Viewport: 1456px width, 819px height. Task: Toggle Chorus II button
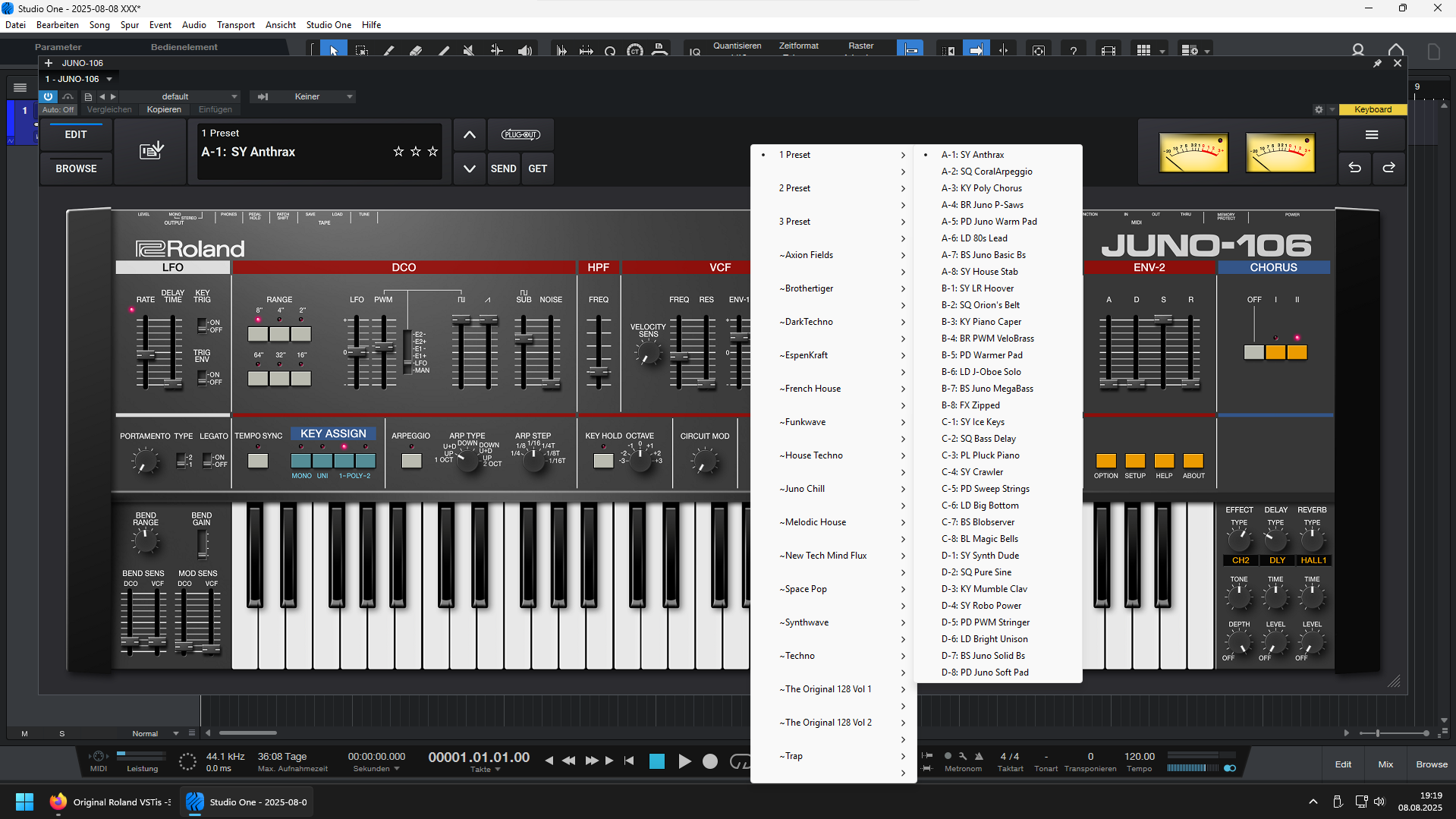click(x=1297, y=352)
